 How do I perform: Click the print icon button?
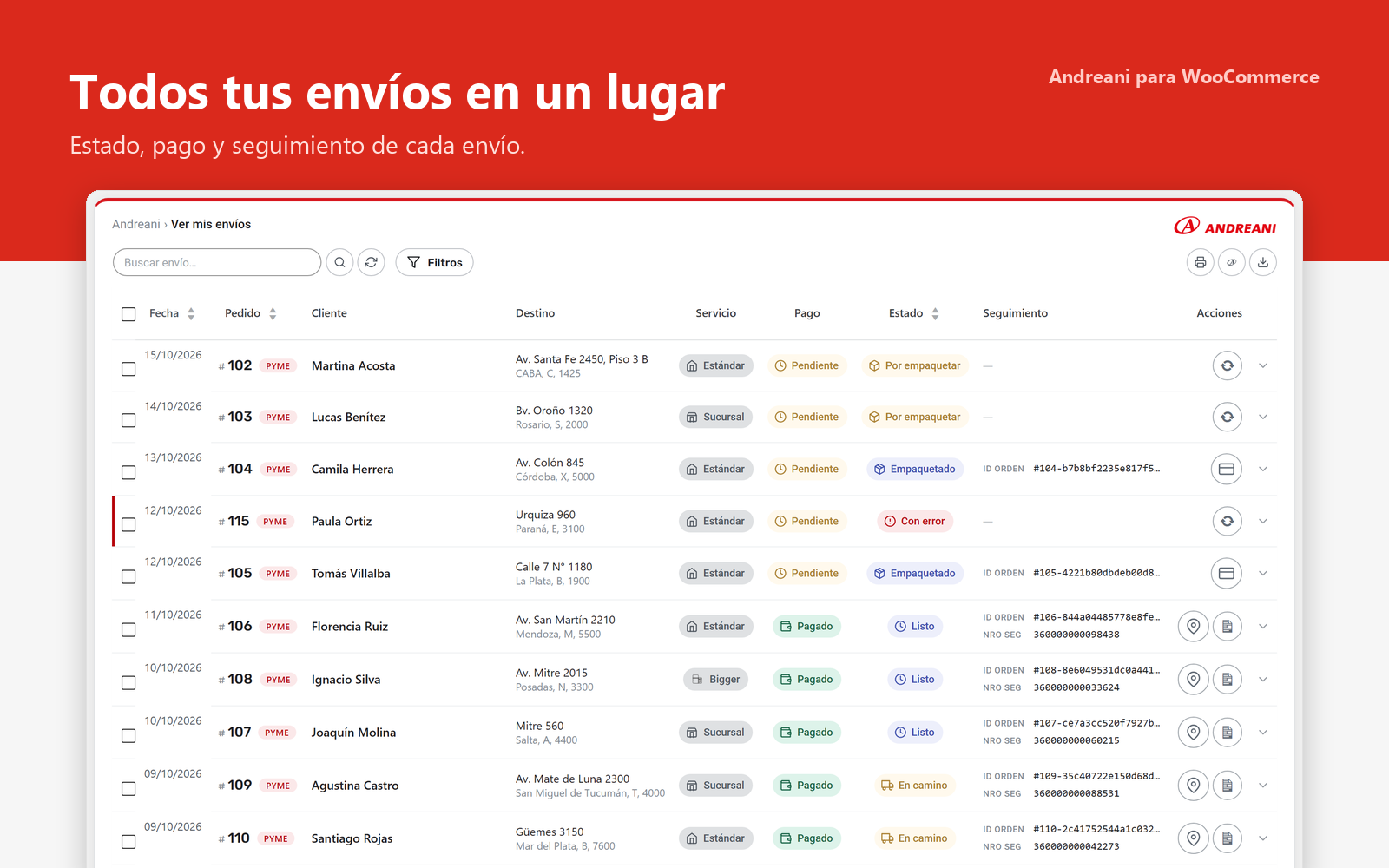click(x=1201, y=262)
